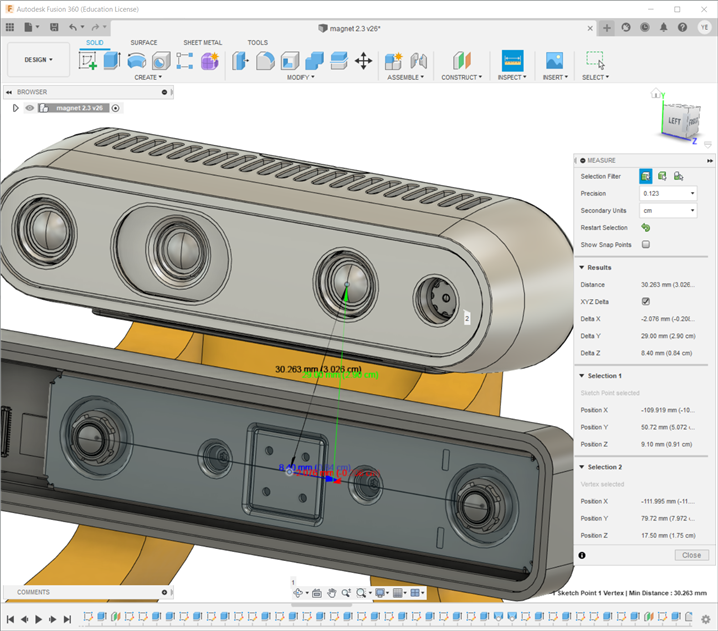This screenshot has width=718, height=631.
Task: Uncheck the XYZ Delta checkbox
Action: [646, 301]
